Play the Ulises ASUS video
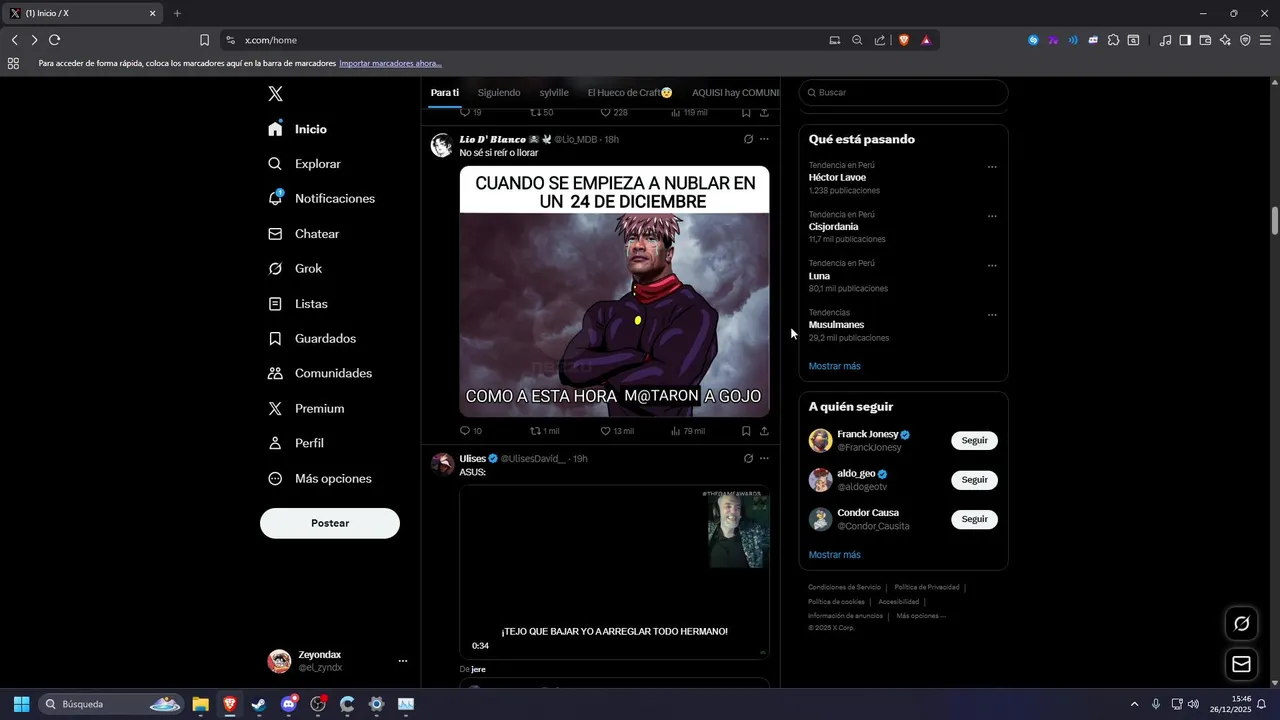The image size is (1280, 720). pyautogui.click(x=614, y=572)
